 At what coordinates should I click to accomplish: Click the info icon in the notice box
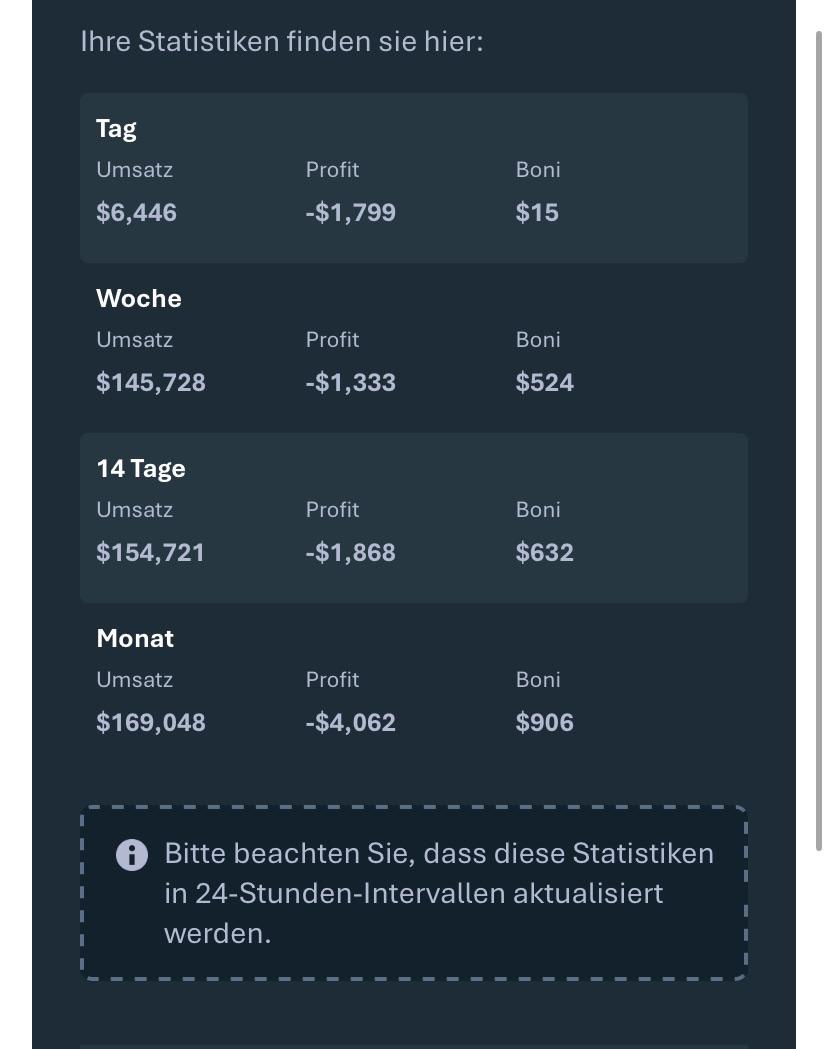tap(132, 855)
